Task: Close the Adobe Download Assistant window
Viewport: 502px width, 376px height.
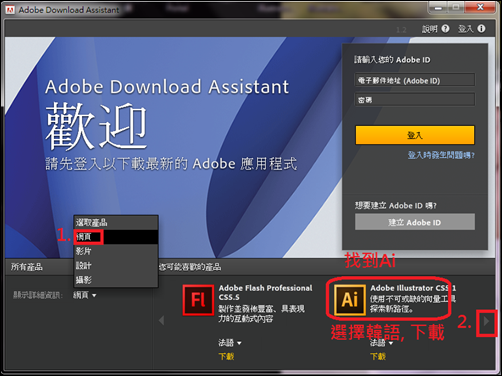Action: click(x=480, y=8)
